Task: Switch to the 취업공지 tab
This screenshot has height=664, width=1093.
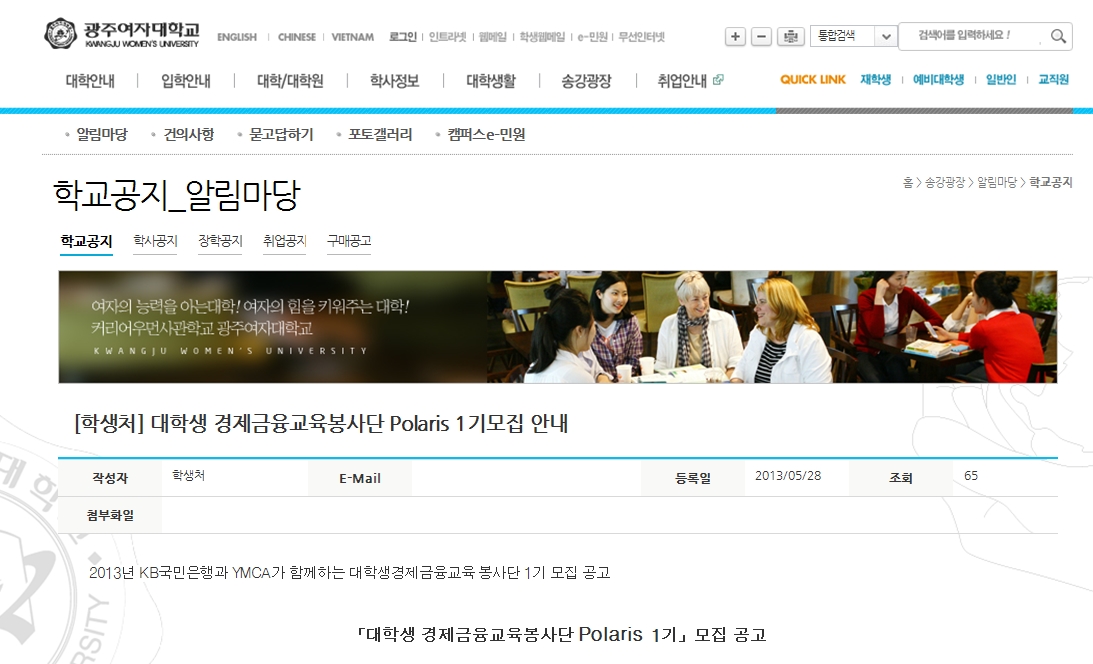Action: pyautogui.click(x=284, y=241)
